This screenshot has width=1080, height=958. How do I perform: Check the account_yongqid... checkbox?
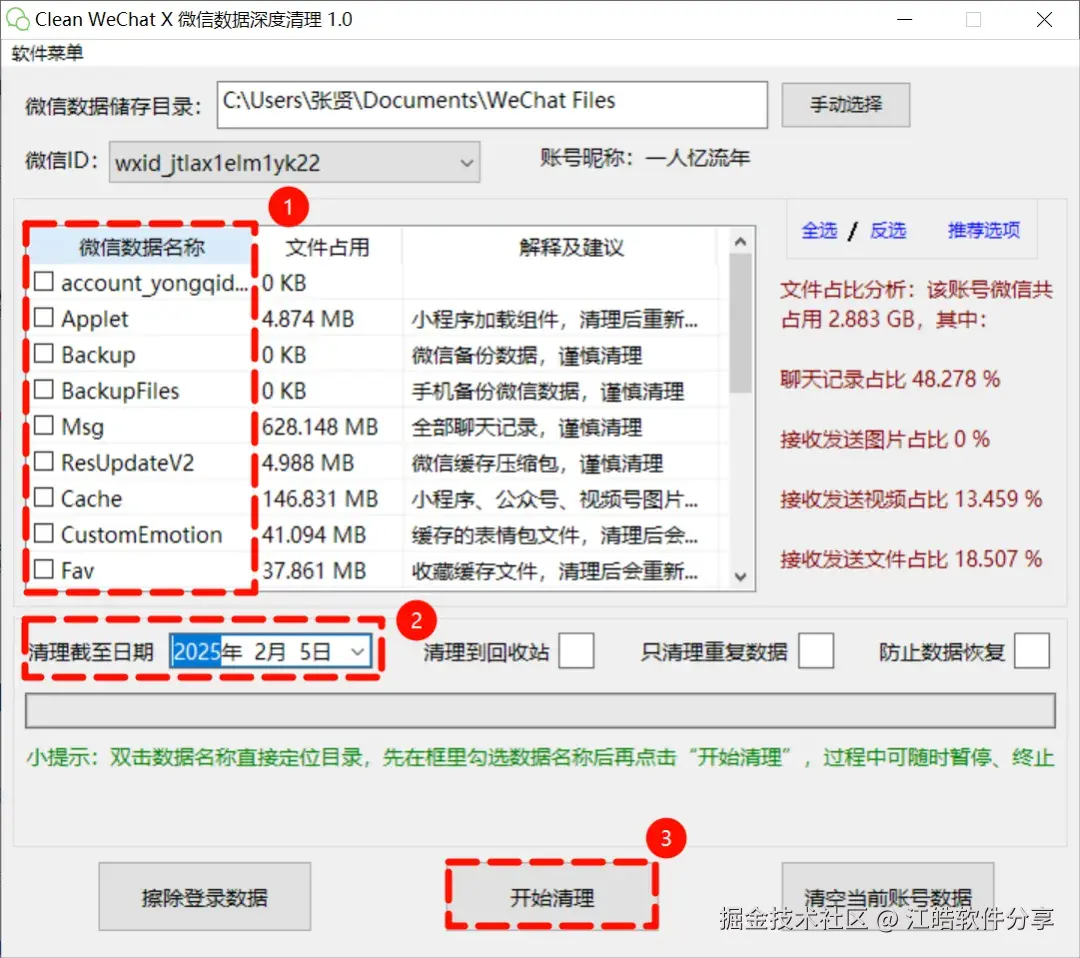44,281
